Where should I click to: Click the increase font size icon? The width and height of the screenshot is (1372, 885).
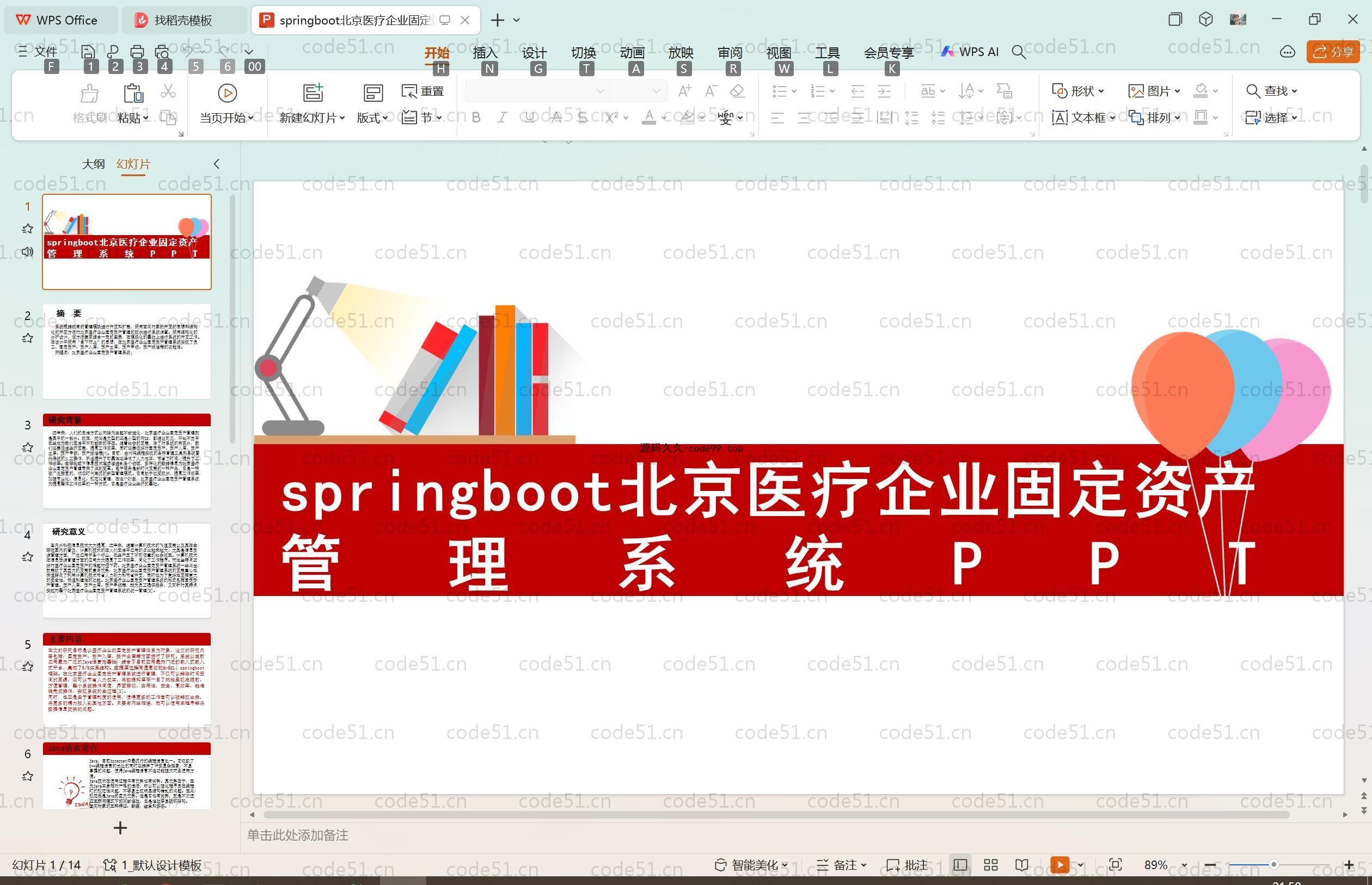coord(684,91)
